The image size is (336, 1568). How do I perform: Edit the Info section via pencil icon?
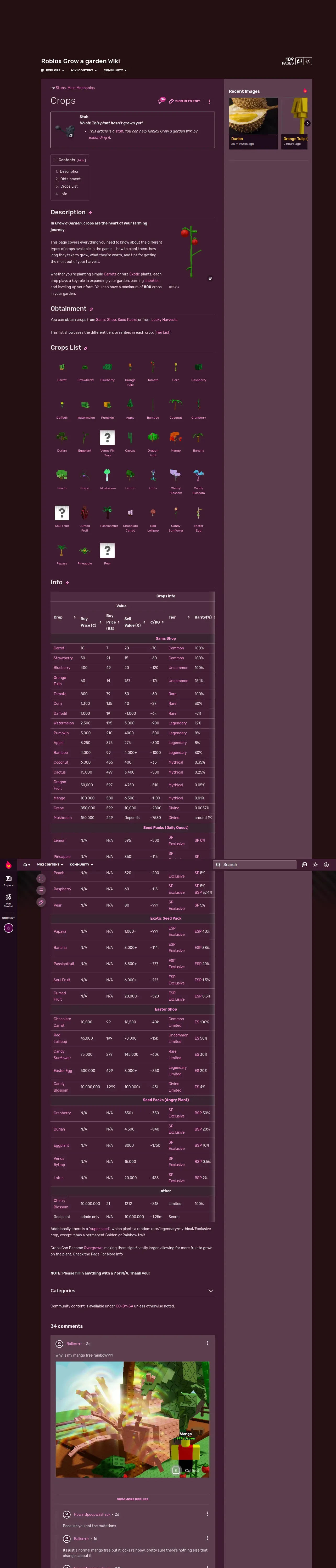click(x=67, y=583)
